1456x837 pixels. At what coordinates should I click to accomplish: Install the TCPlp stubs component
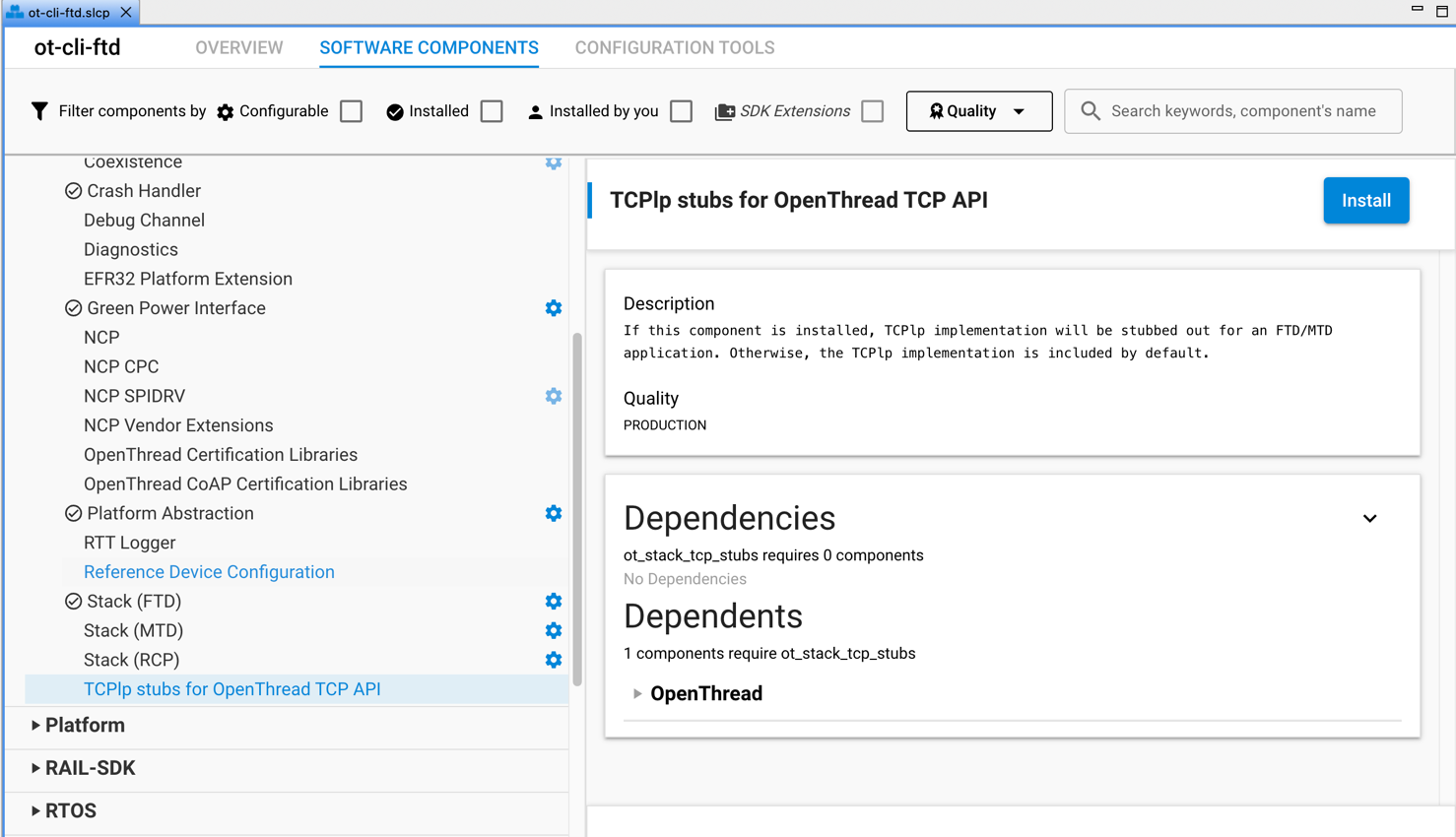pyautogui.click(x=1365, y=201)
